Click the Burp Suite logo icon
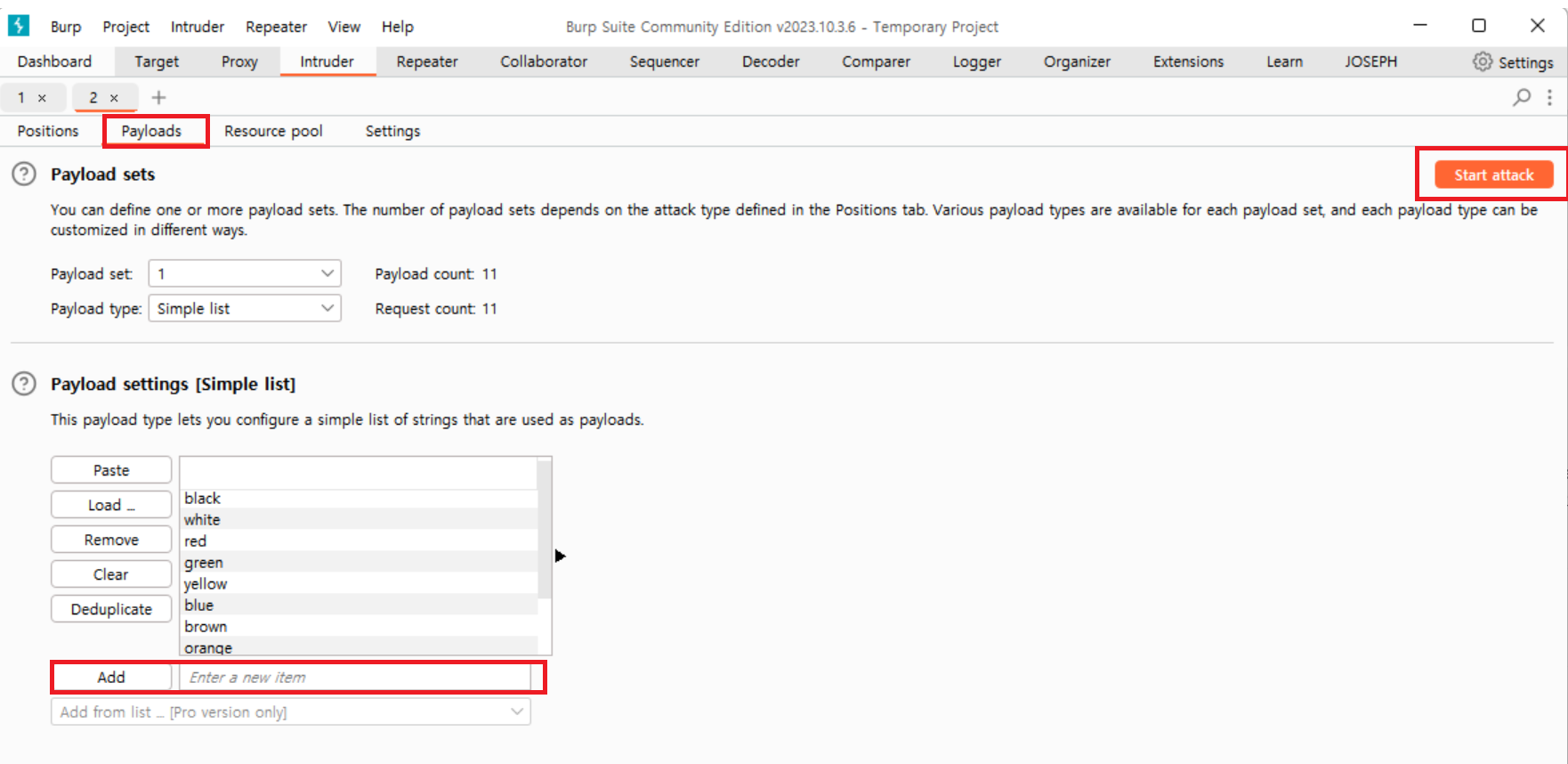The height and width of the screenshot is (764, 1568). point(18,26)
